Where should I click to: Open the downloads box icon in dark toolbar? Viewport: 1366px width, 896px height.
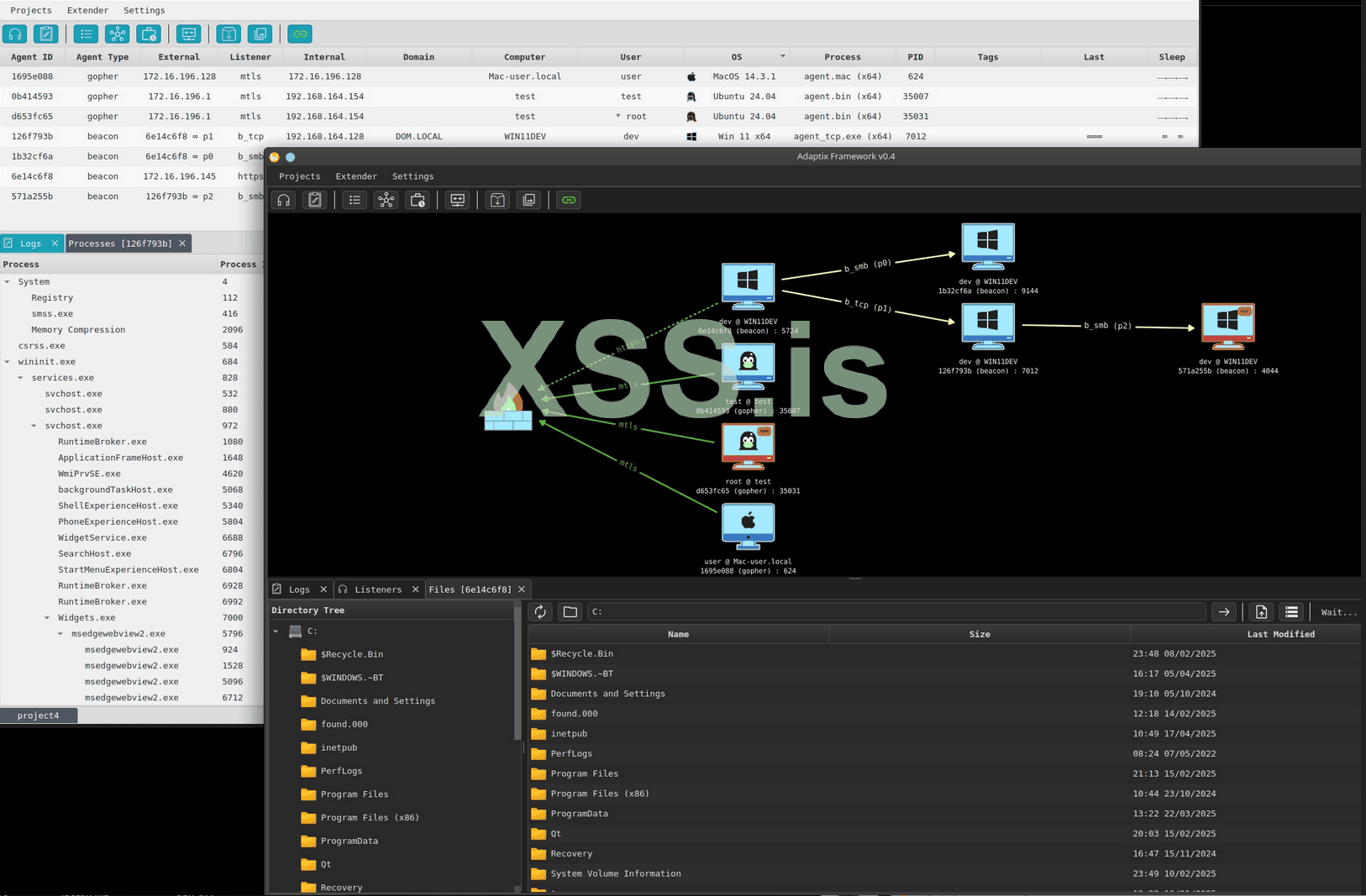click(x=497, y=200)
